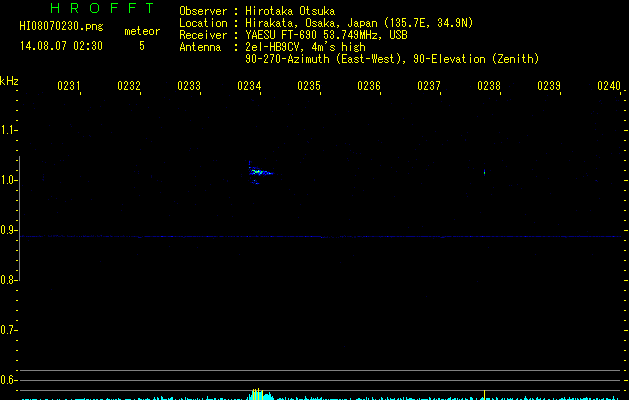Image resolution: width=629 pixels, height=400 pixels.
Task: Click the 0234 time marker
Action: tap(249, 86)
